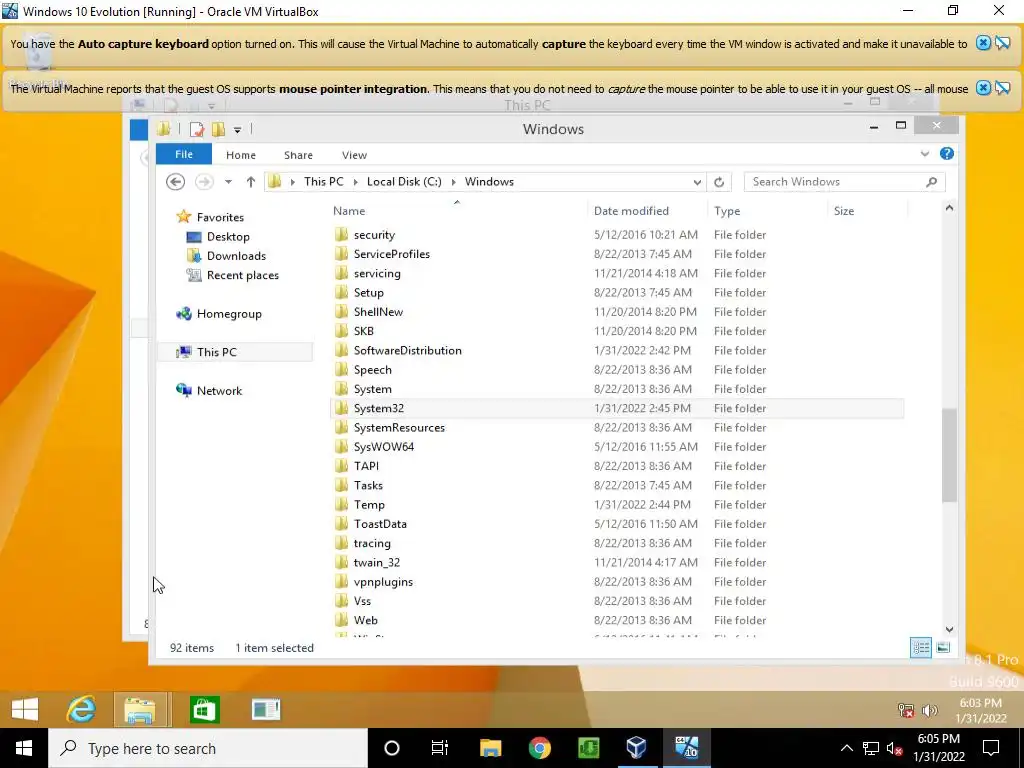Click host Windows Start button

24,748
